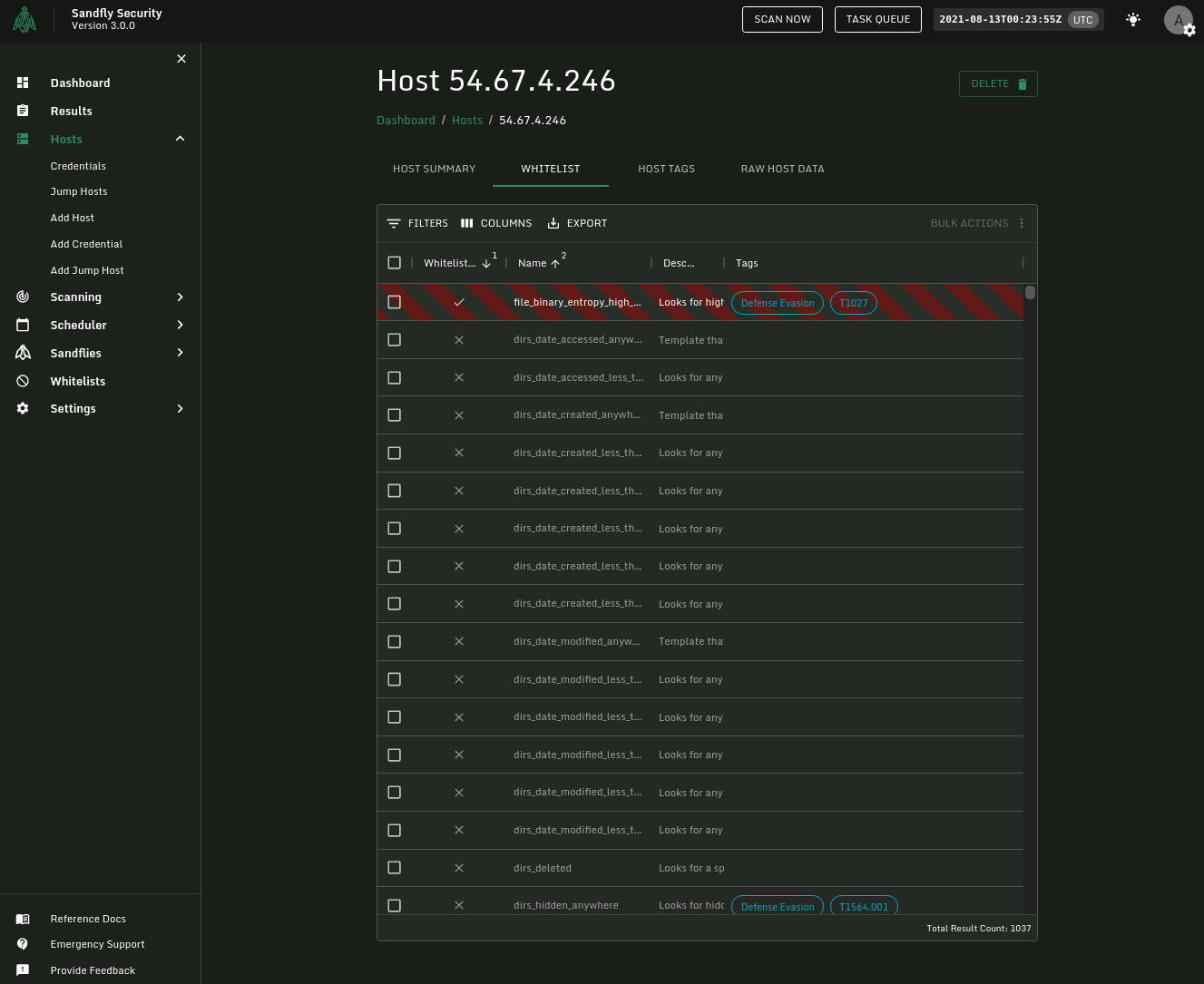
Task: Switch to the Host Summary tab
Action: (434, 169)
